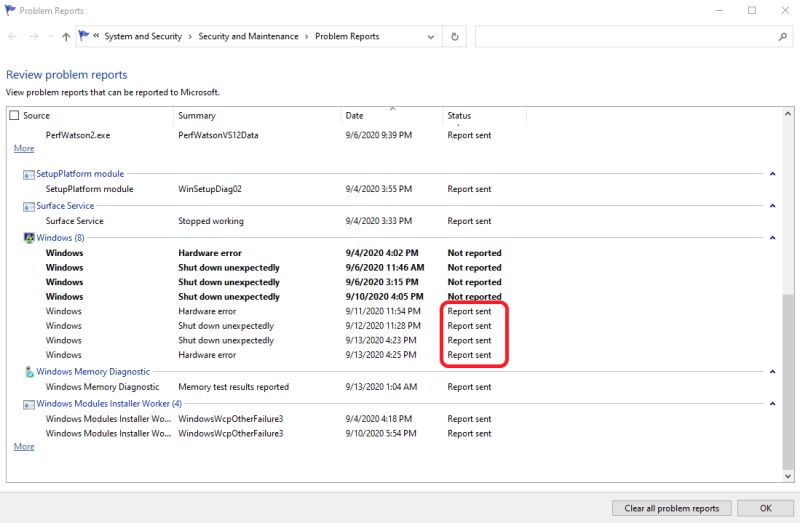The height and width of the screenshot is (523, 800).
Task: Click the search magnifier icon
Action: [x=783, y=37]
